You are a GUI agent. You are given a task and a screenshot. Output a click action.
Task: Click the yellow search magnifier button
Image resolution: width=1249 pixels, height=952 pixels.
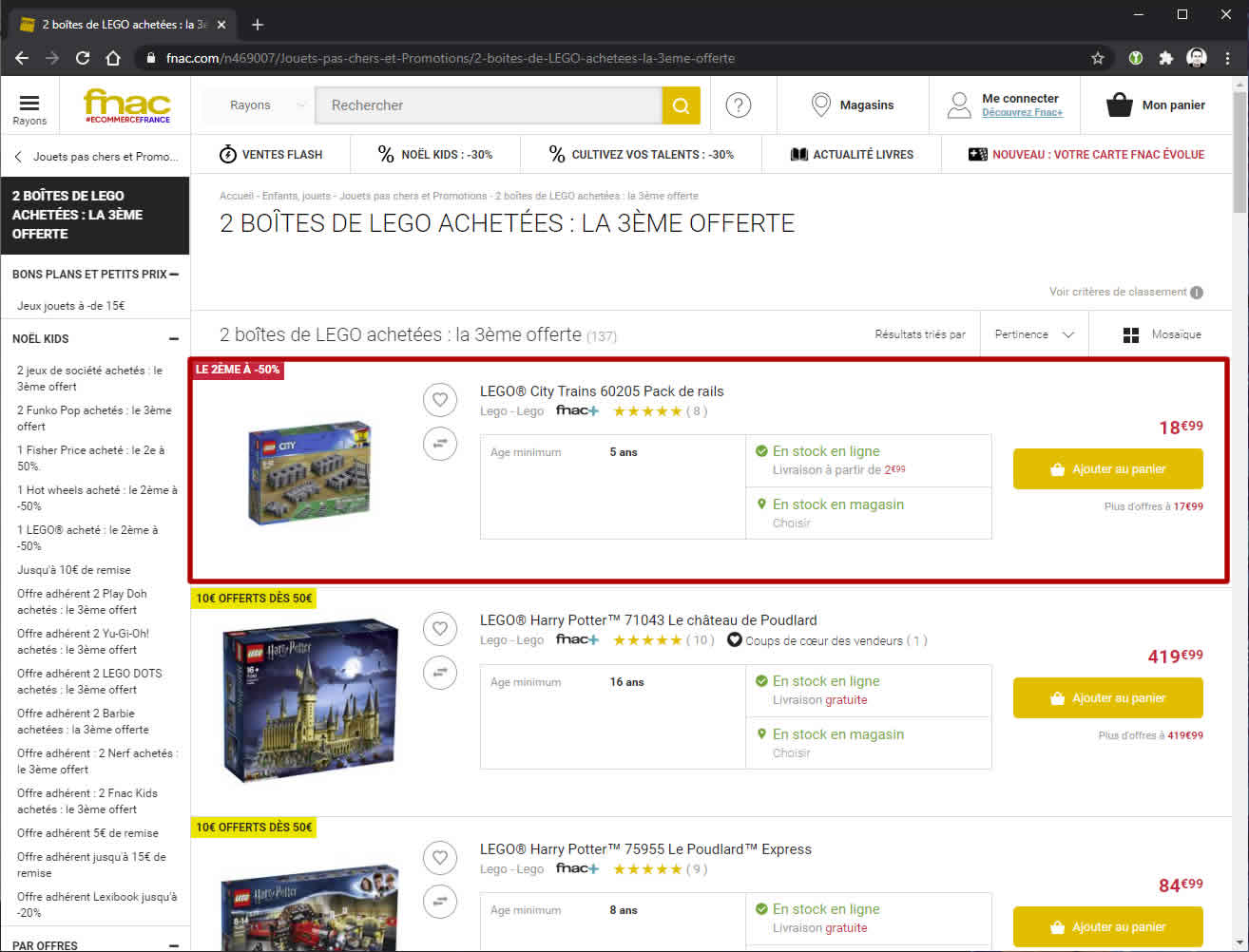[x=681, y=105]
